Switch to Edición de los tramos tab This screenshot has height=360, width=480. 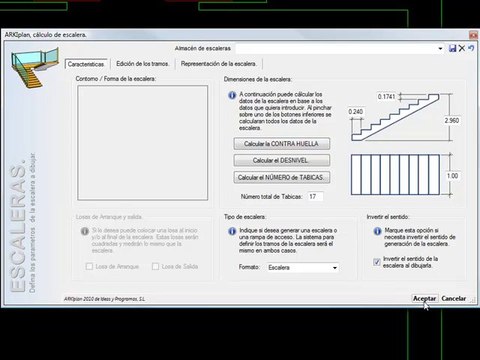[142, 64]
